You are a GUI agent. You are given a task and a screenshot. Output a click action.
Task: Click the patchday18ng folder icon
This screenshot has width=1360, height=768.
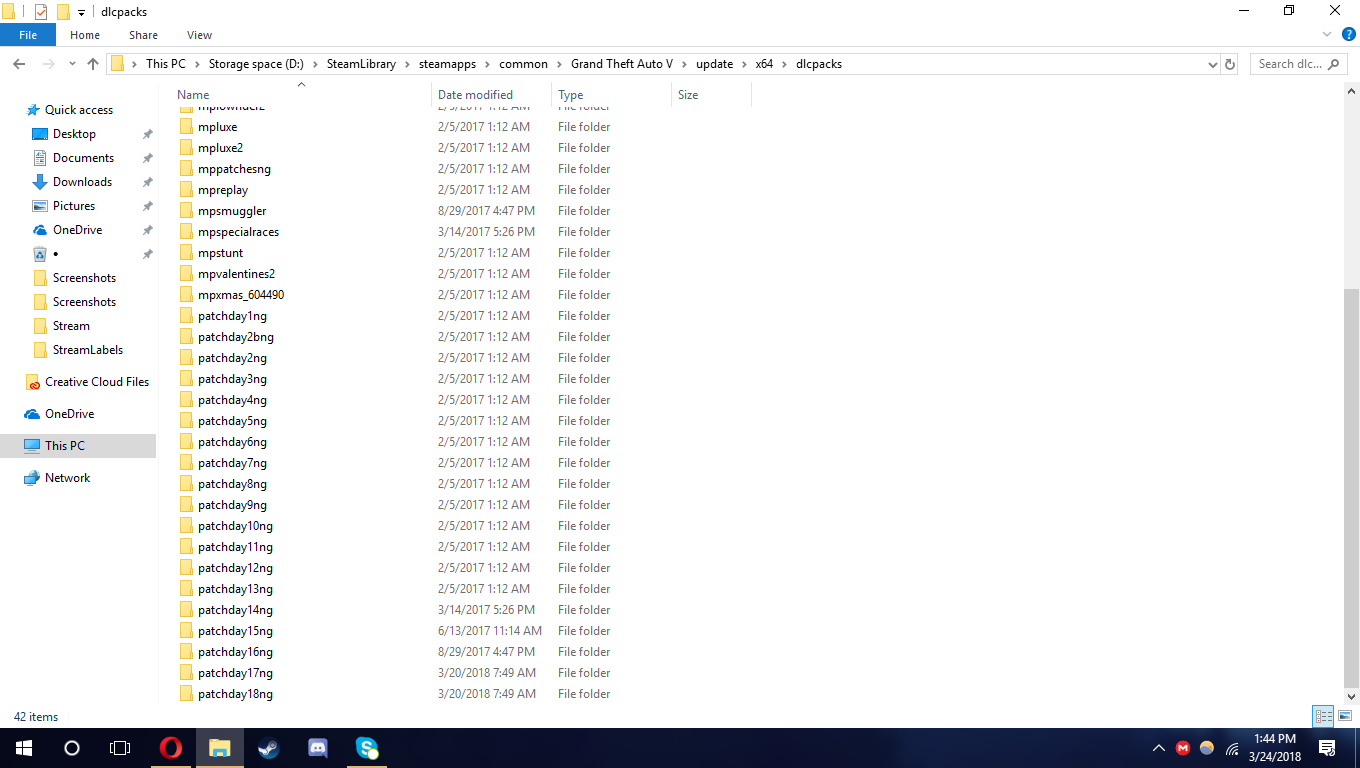[x=186, y=694]
